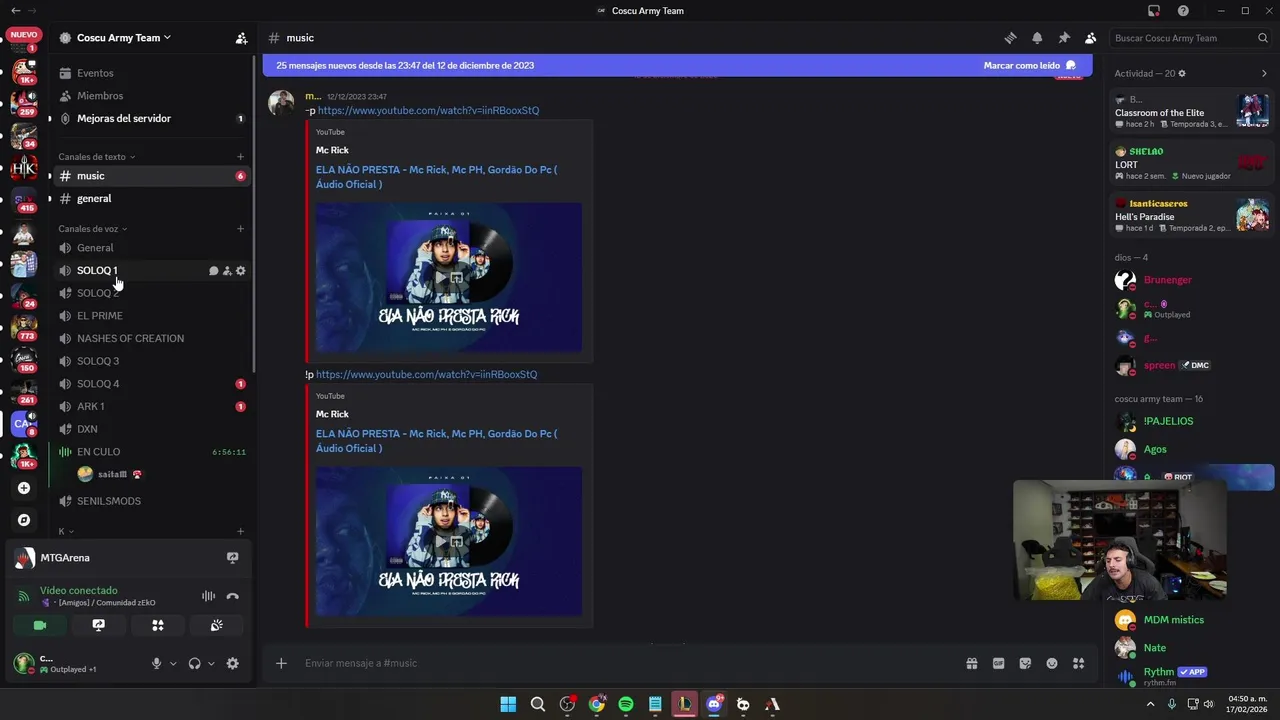Open user settings gear

(232, 663)
